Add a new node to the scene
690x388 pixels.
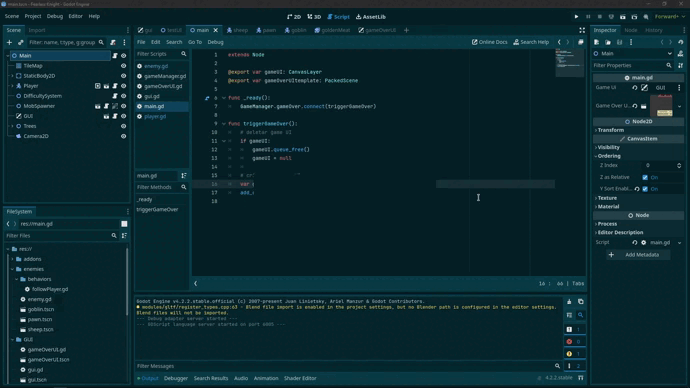[x=9, y=43]
